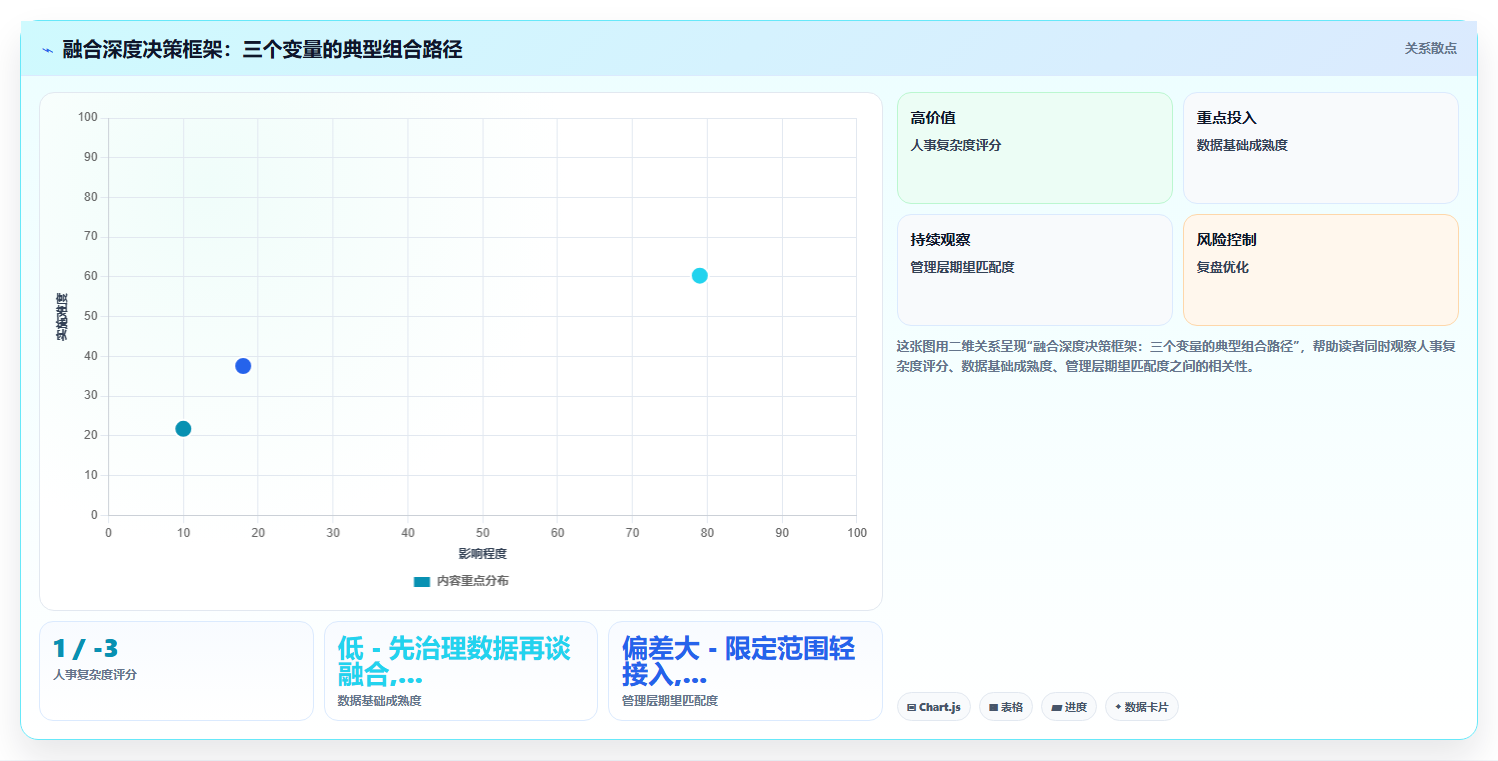The height and width of the screenshot is (761, 1498).
Task: Toggle the 内容重点分布 legend color box
Action: 422,581
